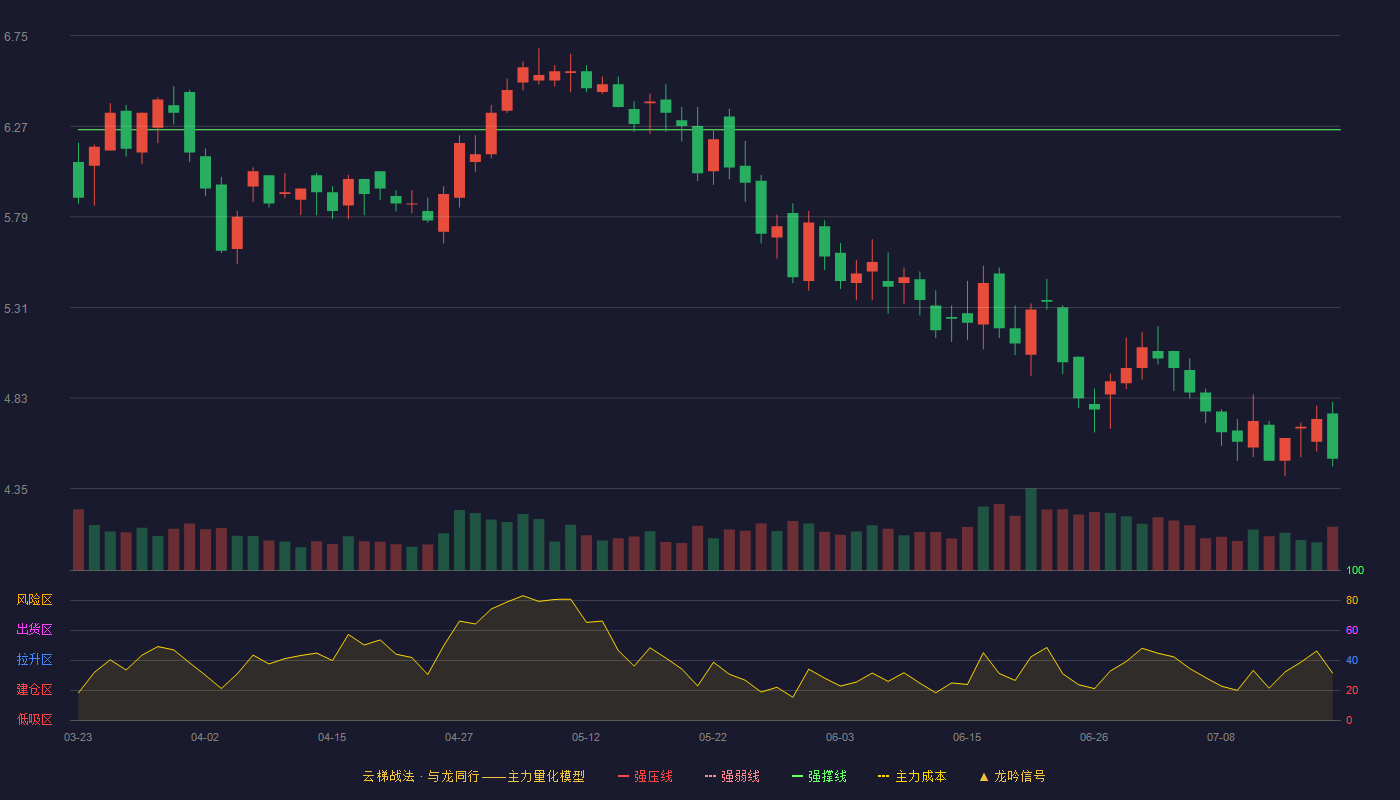Click the 06-26 date axis label
The image size is (1400, 800).
(1094, 737)
